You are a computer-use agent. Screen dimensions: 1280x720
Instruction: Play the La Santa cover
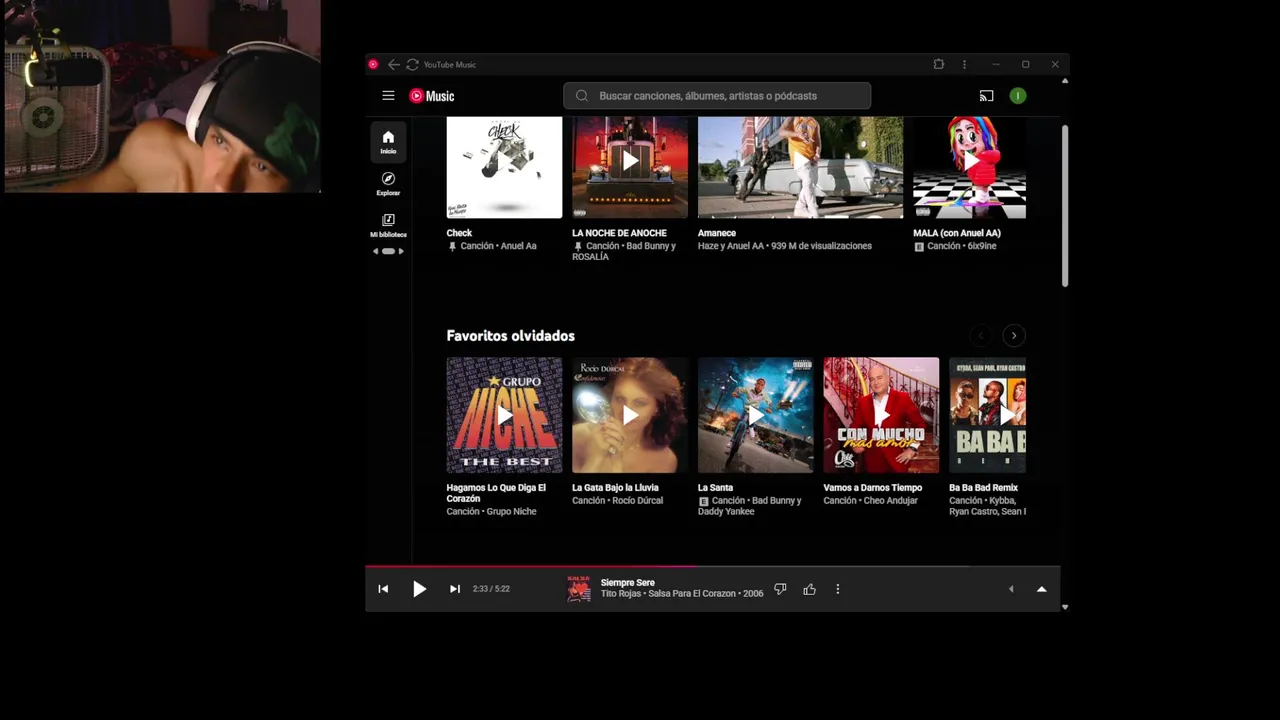tap(755, 415)
